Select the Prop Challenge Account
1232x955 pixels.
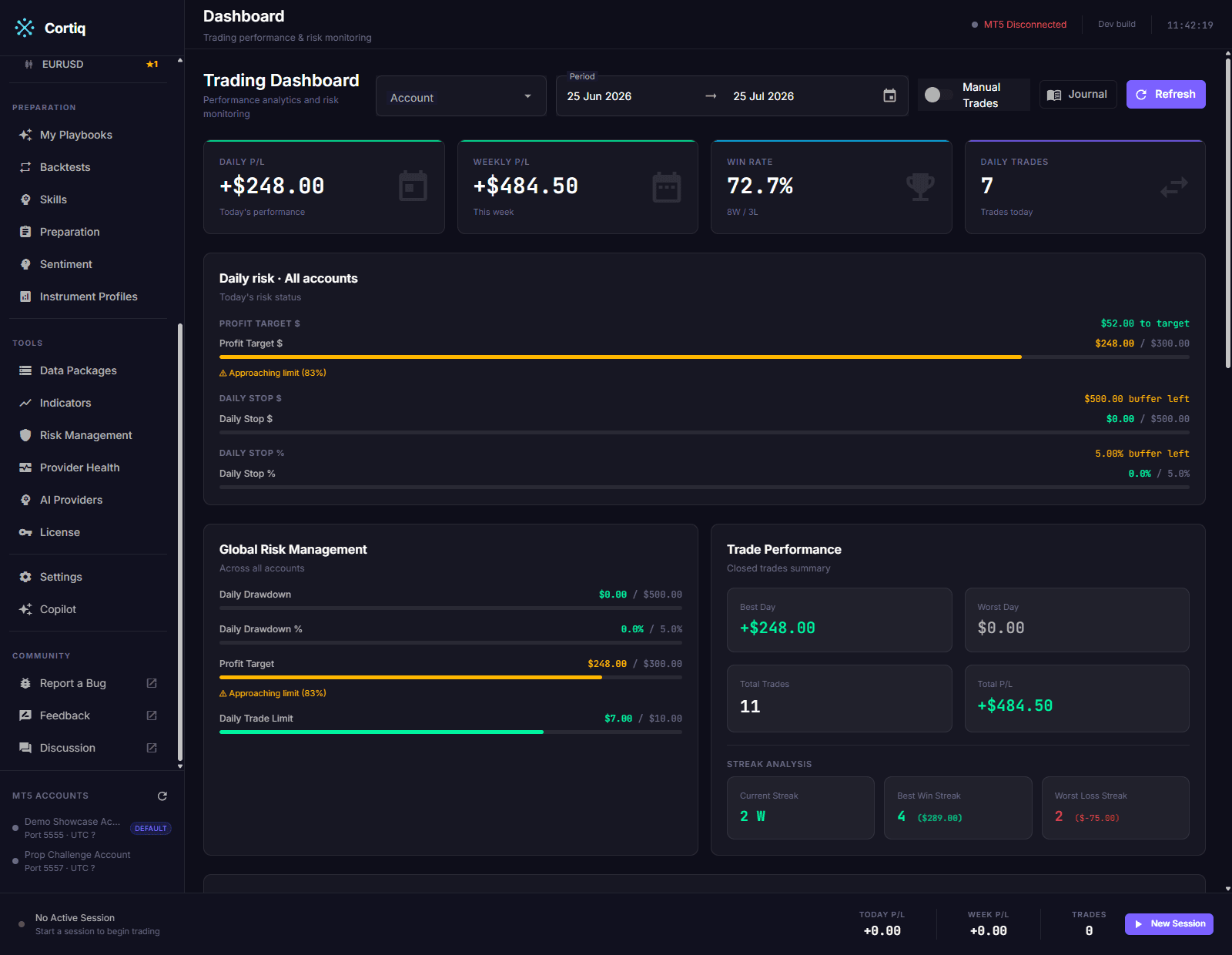pos(92,861)
